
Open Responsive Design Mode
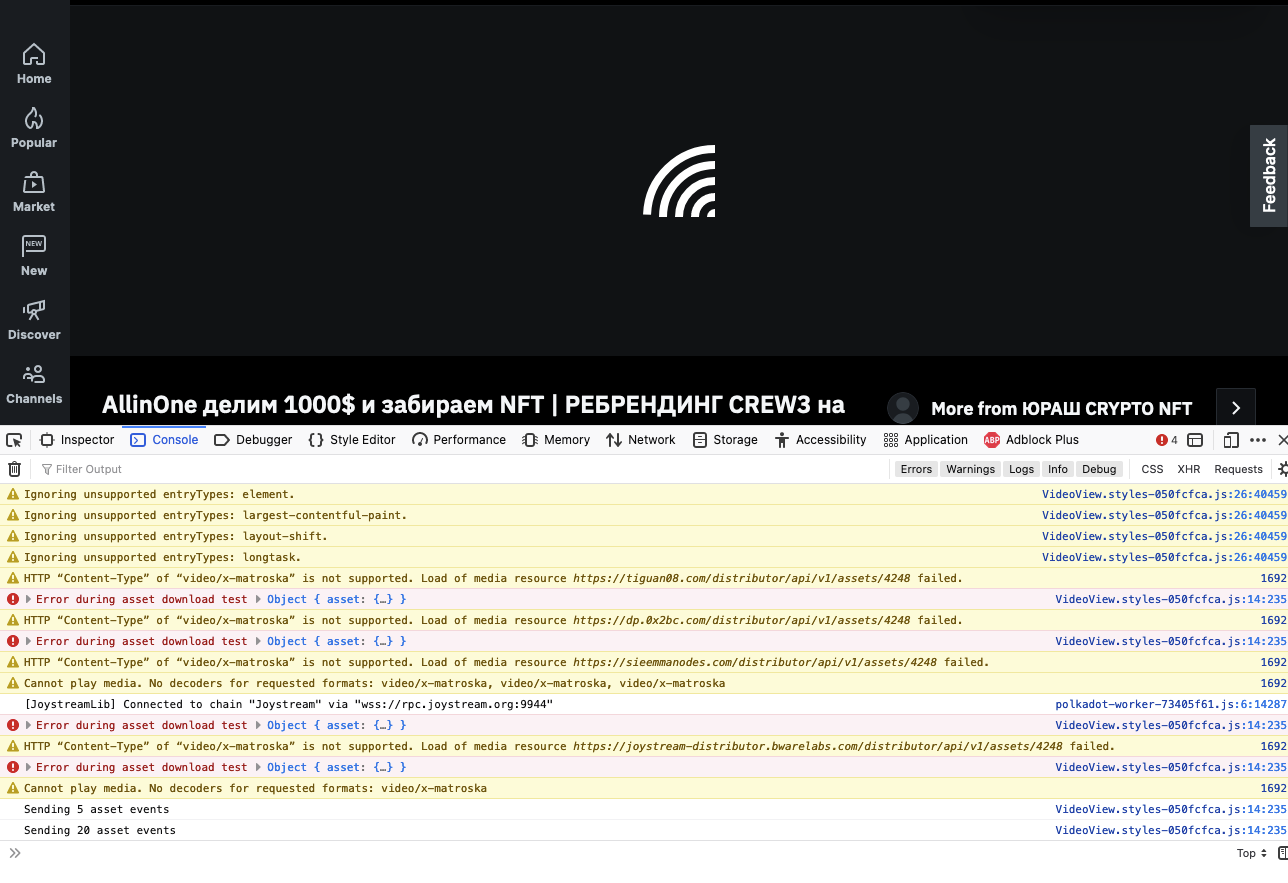pyautogui.click(x=1231, y=440)
